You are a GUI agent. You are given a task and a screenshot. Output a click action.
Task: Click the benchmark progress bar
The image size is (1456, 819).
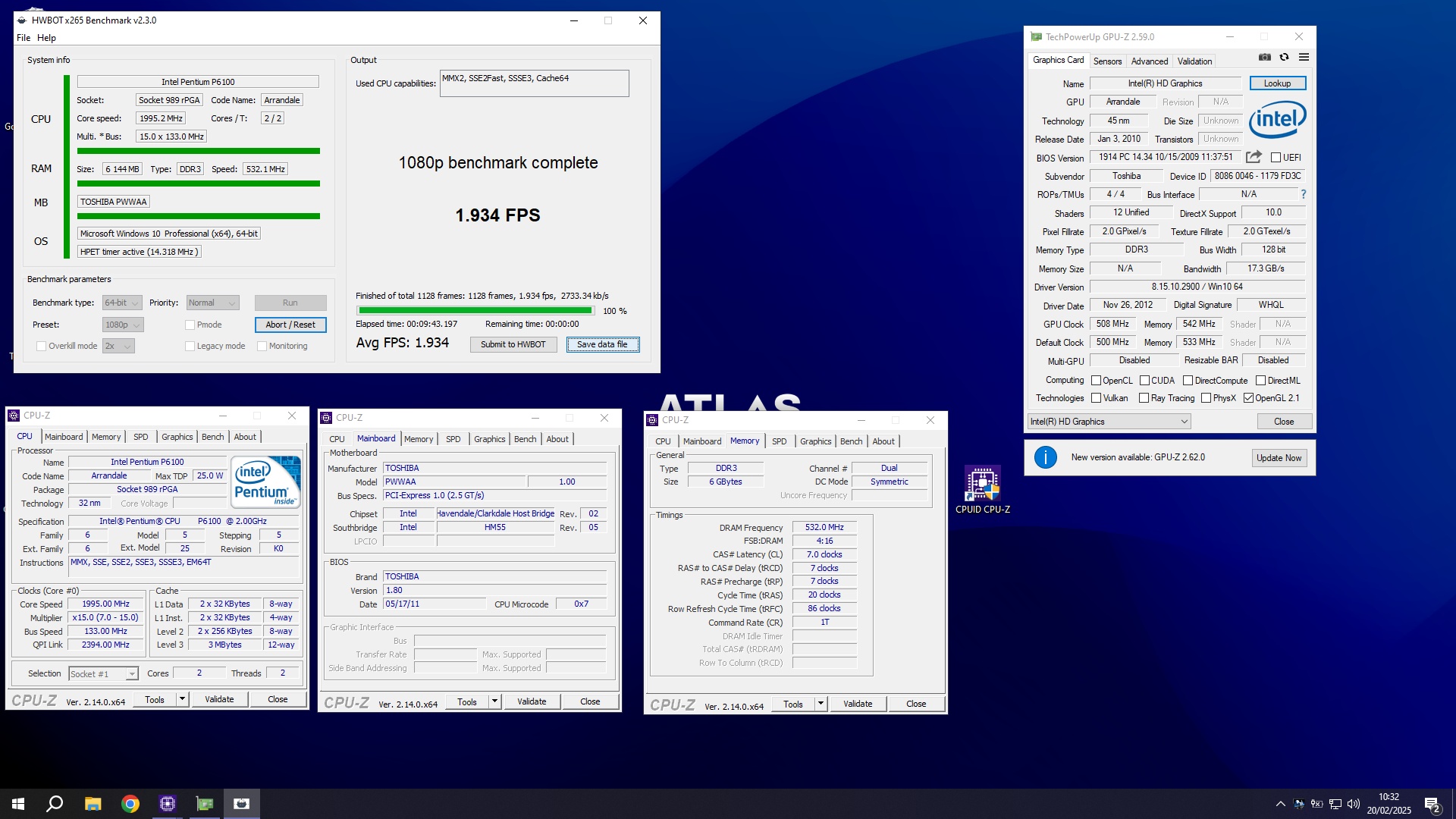[475, 311]
